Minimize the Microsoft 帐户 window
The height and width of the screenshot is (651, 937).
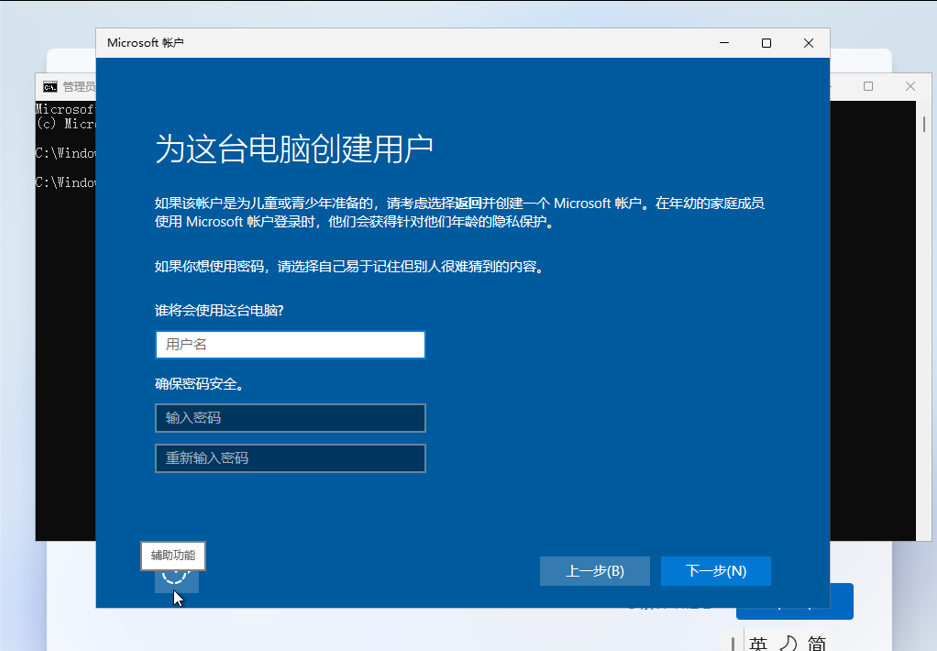coord(723,43)
